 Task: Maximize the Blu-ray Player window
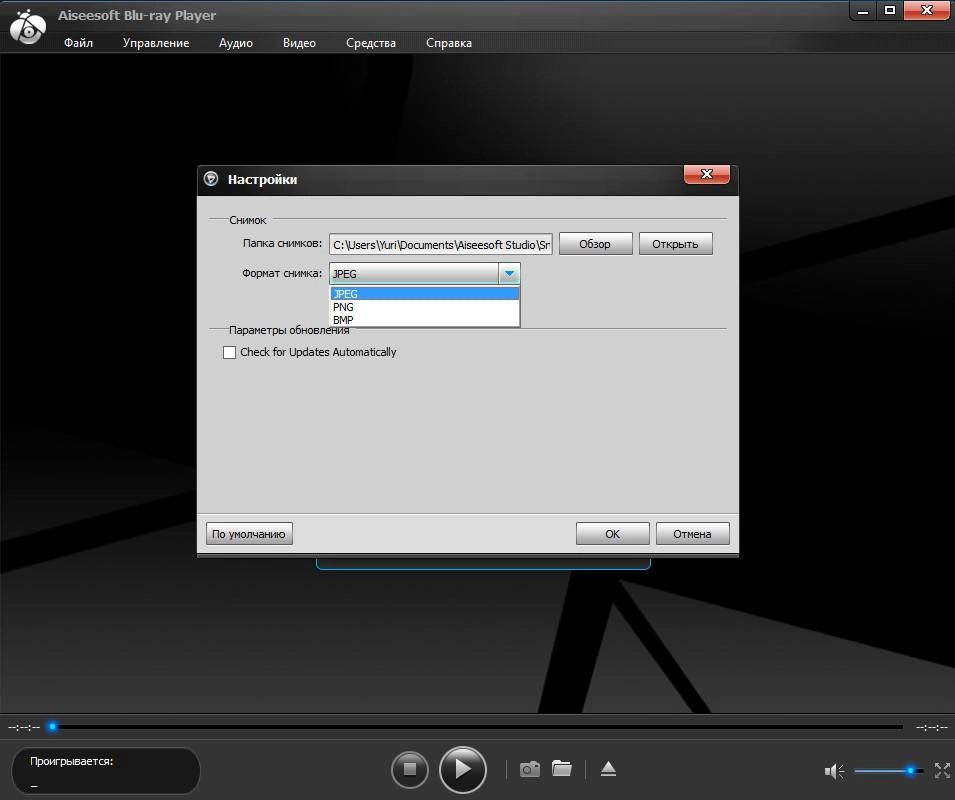click(x=890, y=10)
